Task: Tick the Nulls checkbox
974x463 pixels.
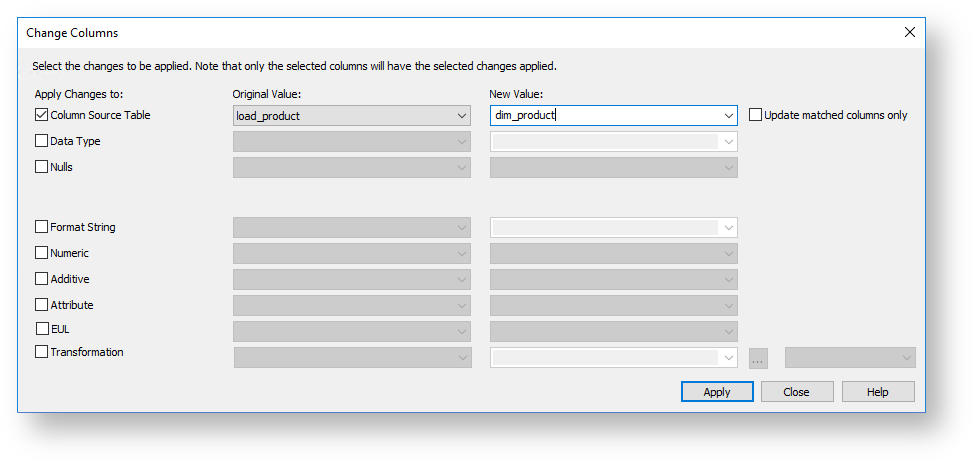Action: (41, 167)
